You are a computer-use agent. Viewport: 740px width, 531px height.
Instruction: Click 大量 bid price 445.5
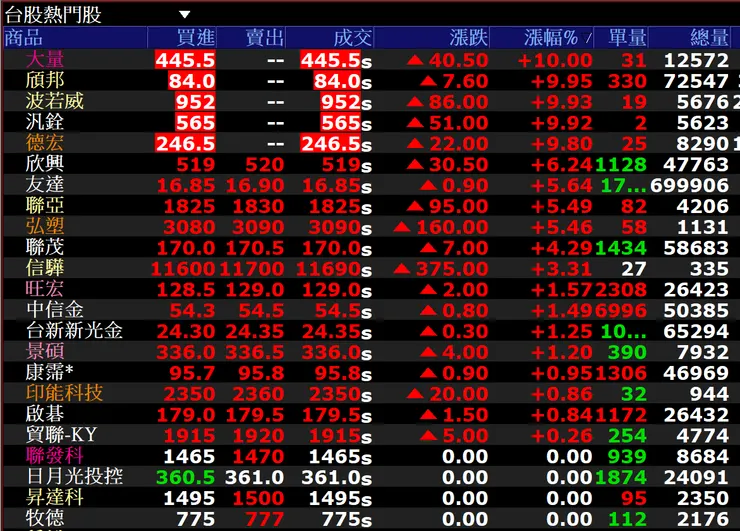point(185,60)
